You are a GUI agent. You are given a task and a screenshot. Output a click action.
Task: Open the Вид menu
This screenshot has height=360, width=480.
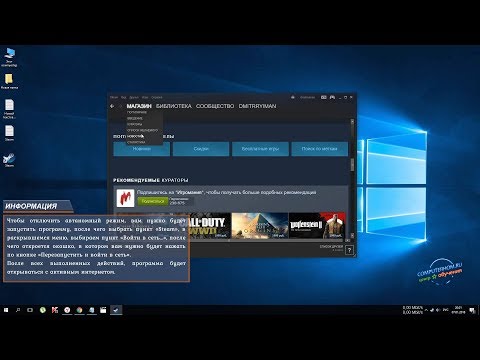(x=123, y=97)
